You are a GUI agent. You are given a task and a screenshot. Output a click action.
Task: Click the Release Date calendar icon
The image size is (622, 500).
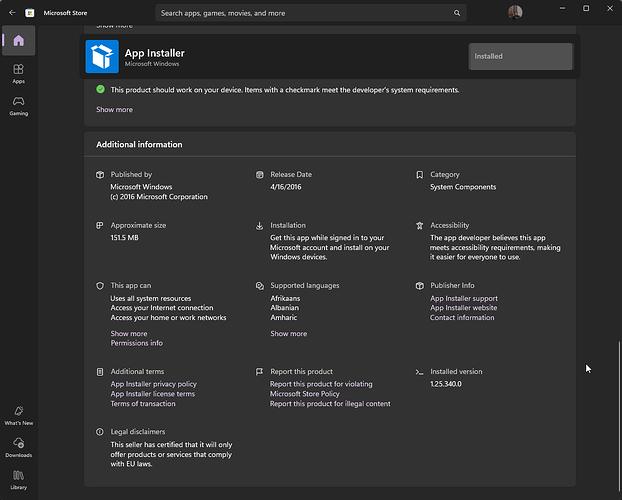click(x=259, y=175)
